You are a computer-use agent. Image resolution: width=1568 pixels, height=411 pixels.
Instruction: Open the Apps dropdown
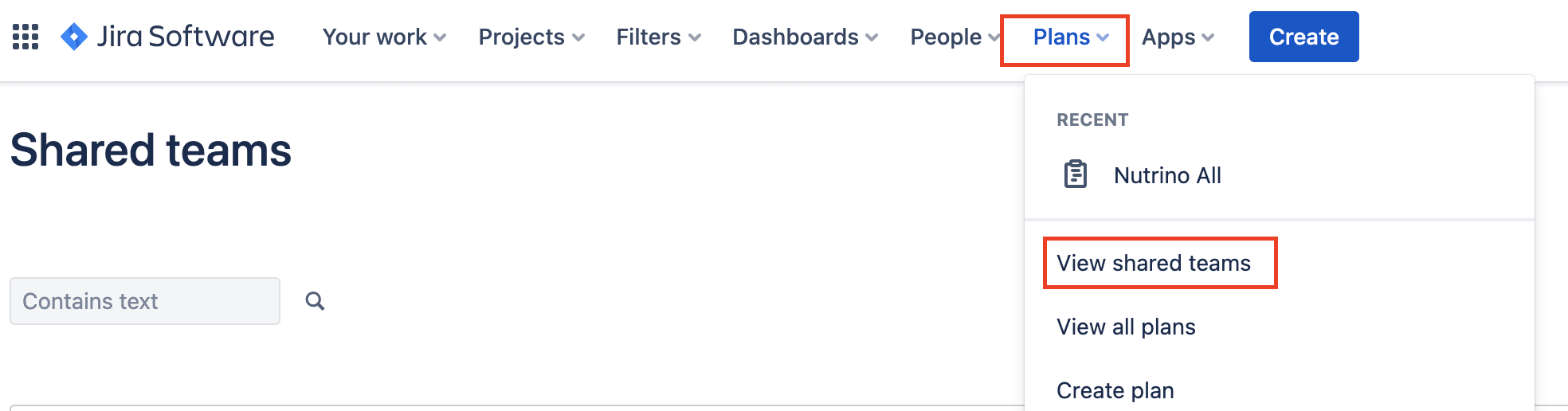point(1178,37)
